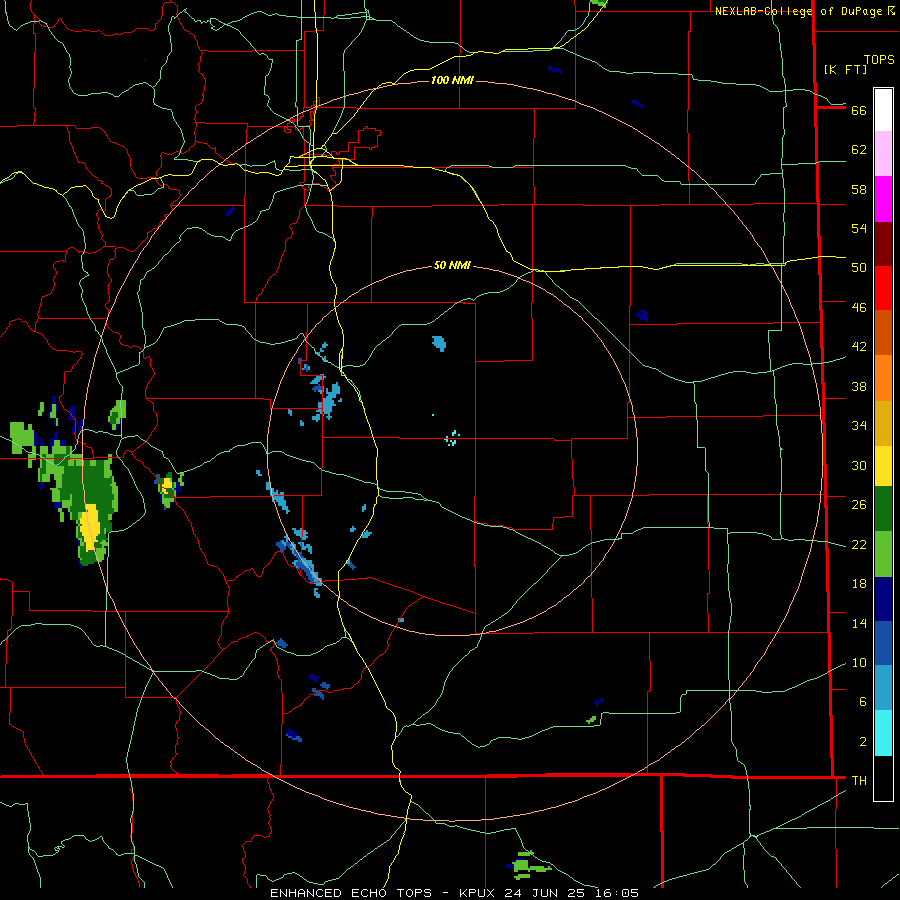900x900 pixels.
Task: Click the 26 legend value
Action: coord(859,505)
